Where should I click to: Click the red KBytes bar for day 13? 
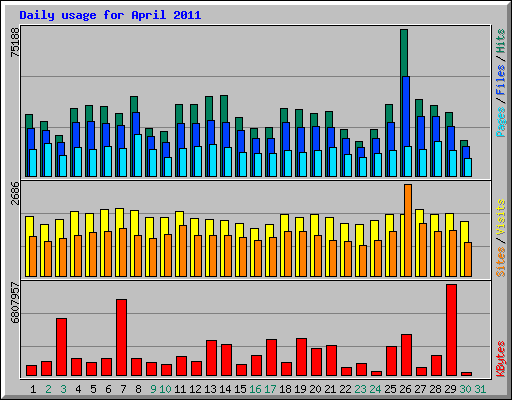(x=211, y=358)
